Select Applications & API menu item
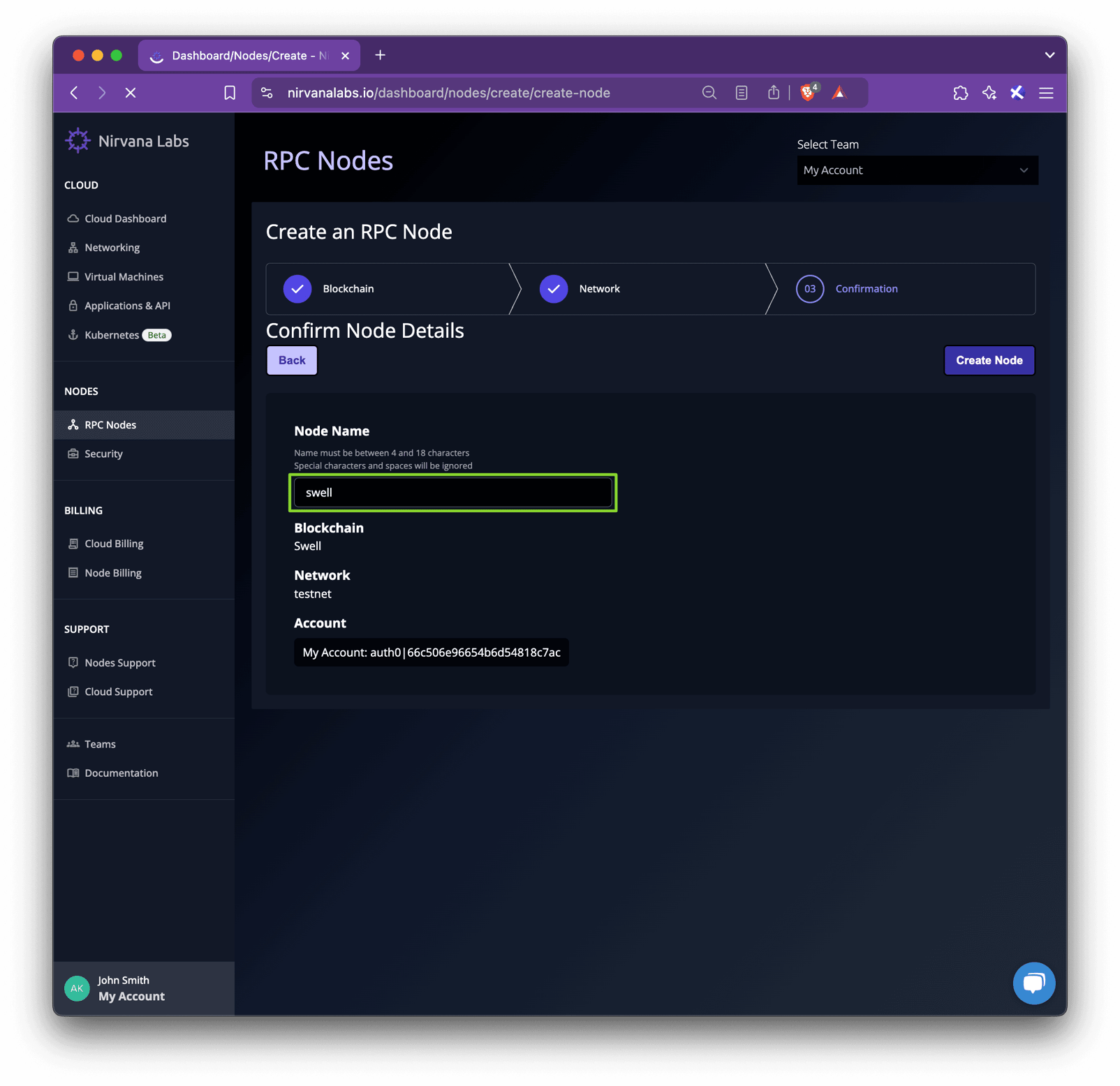This screenshot has height=1086, width=1120. pos(128,306)
